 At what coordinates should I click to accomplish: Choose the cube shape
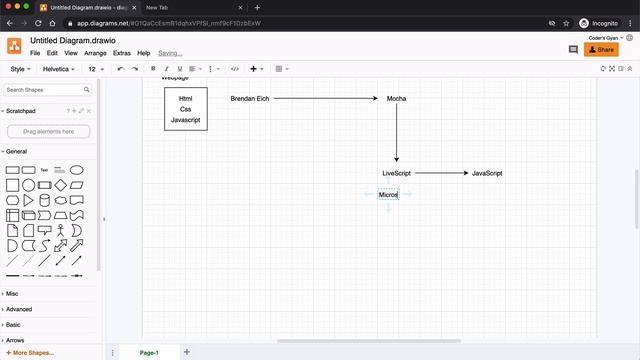pos(28,216)
